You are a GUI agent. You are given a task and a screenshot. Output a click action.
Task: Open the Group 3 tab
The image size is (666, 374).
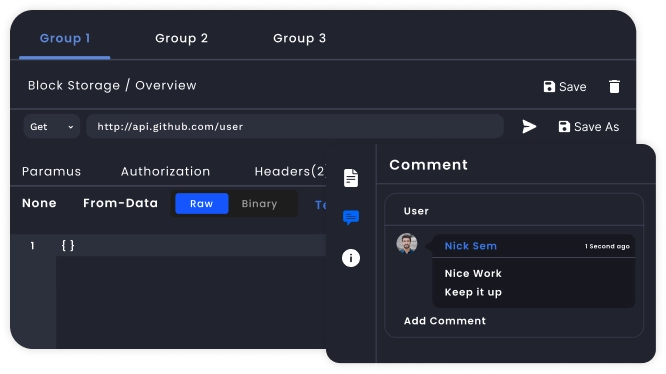pos(299,38)
